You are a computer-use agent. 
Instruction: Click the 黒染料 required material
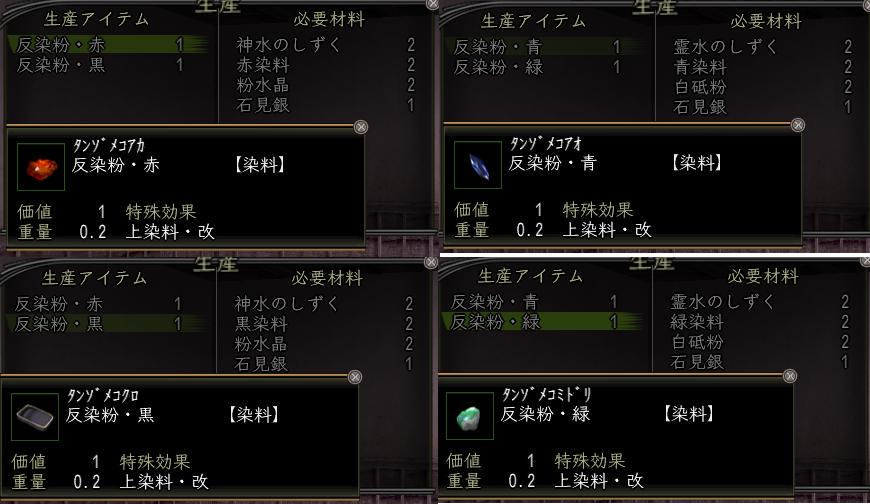(x=261, y=324)
